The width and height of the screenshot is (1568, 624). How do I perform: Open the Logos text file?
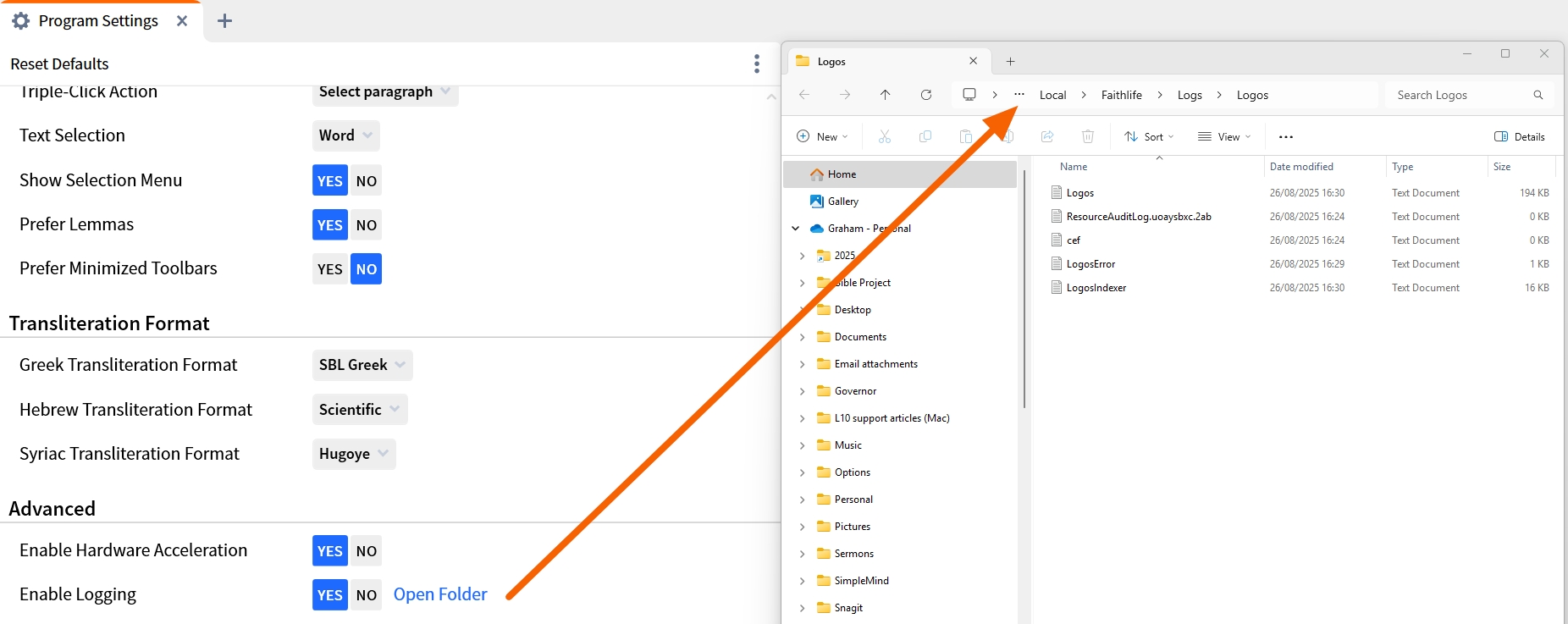(x=1080, y=193)
